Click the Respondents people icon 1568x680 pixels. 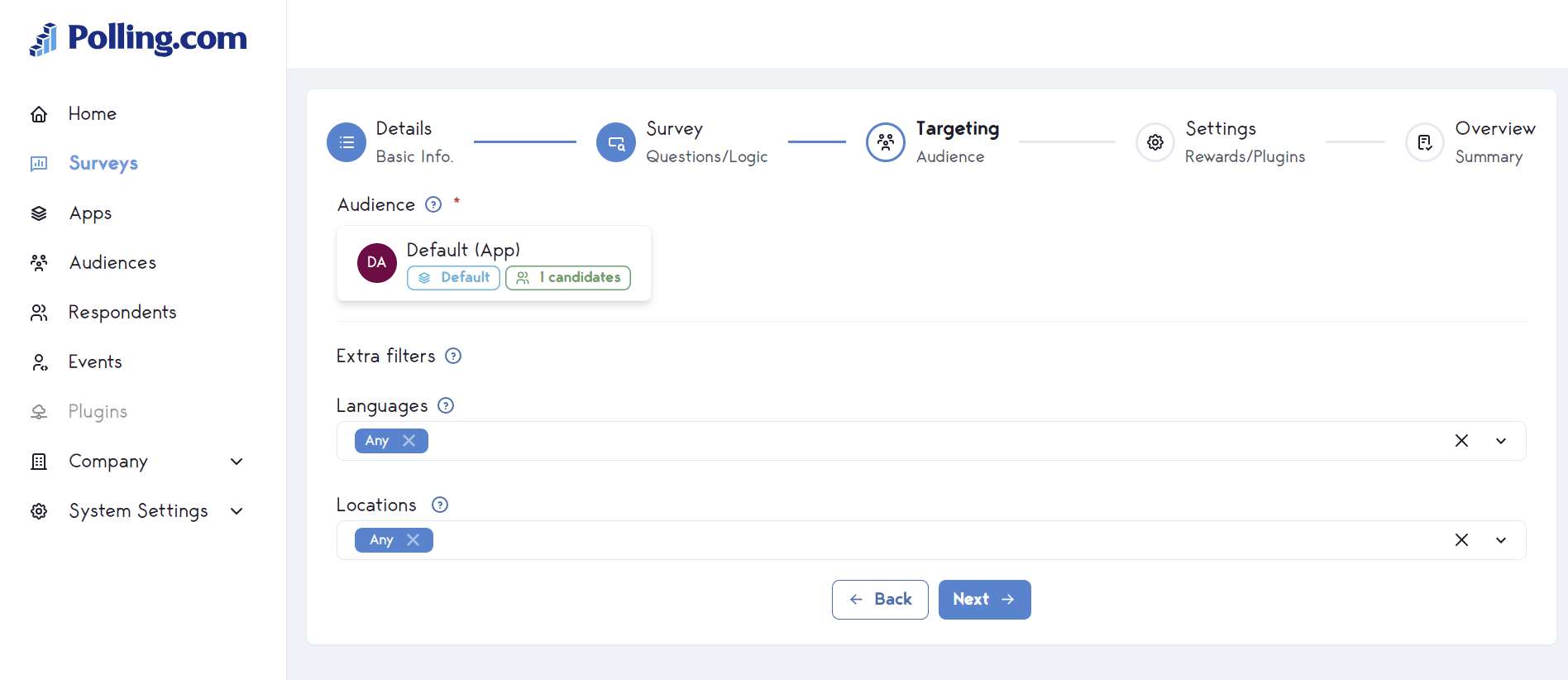point(39,313)
